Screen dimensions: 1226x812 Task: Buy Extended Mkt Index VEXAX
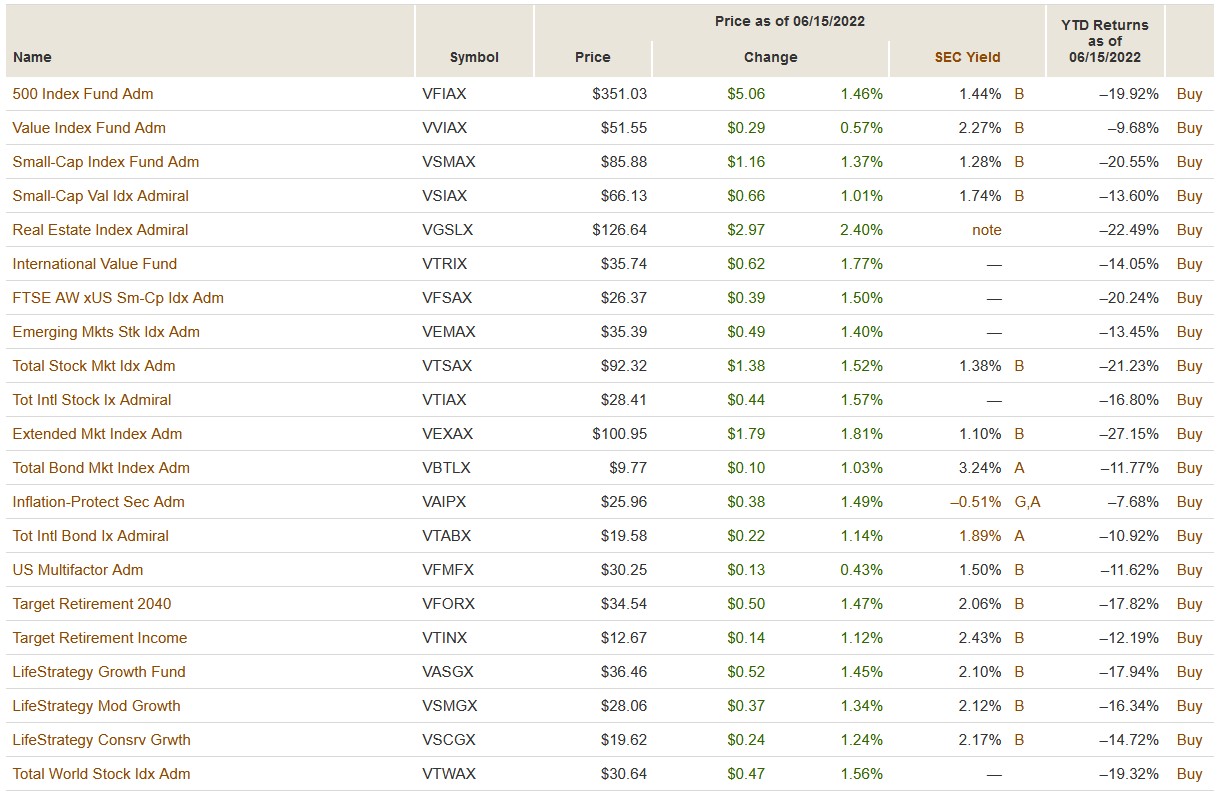point(1189,434)
